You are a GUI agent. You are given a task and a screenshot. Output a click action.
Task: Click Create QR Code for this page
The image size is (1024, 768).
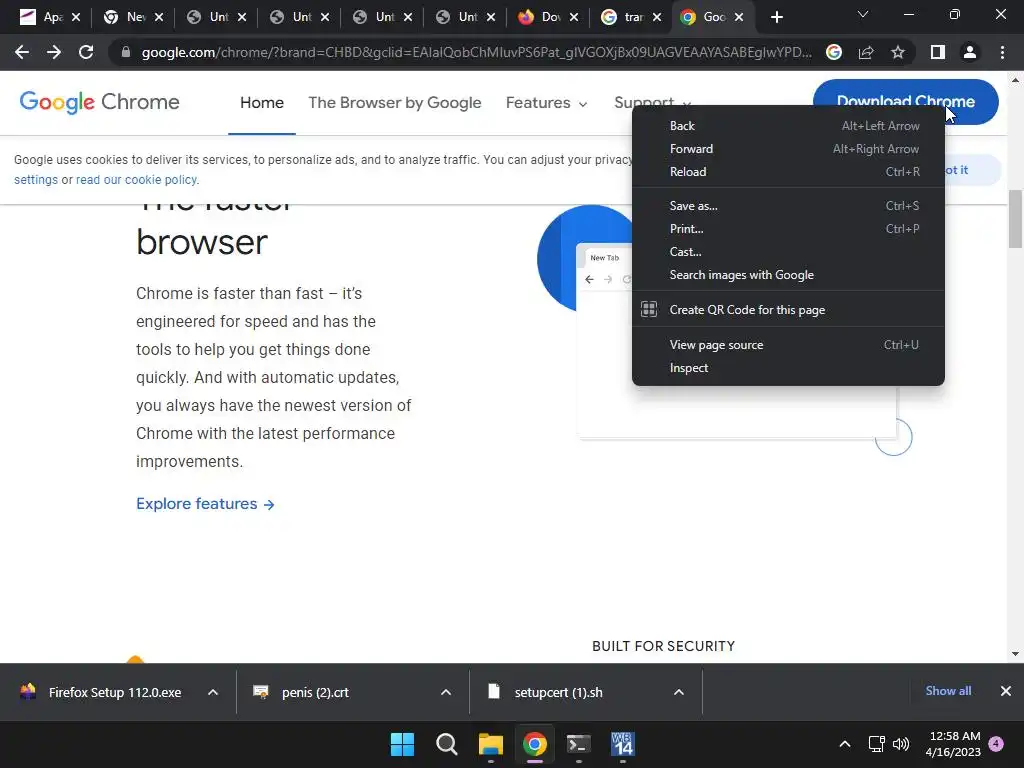point(788,310)
